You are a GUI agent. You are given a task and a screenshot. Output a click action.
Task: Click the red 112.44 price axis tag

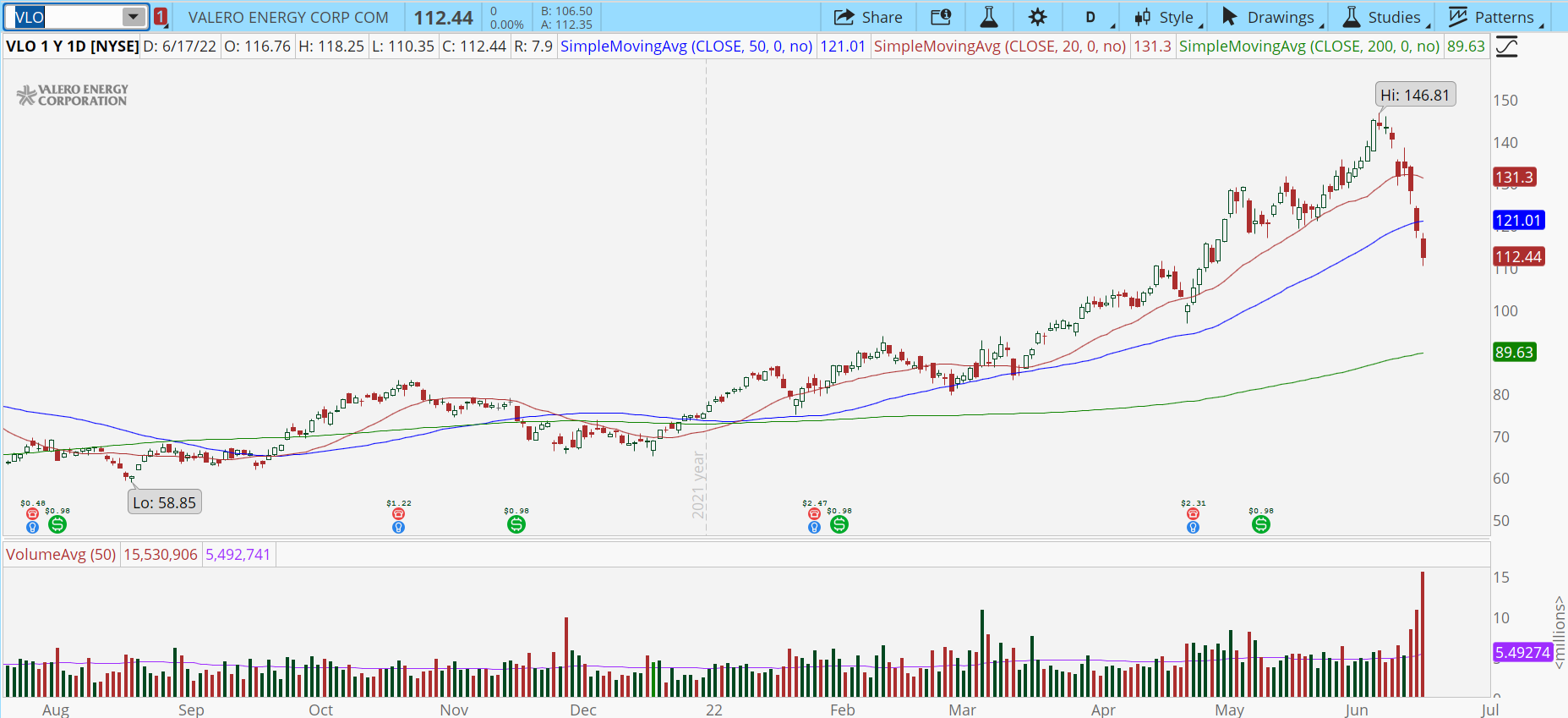(1519, 257)
